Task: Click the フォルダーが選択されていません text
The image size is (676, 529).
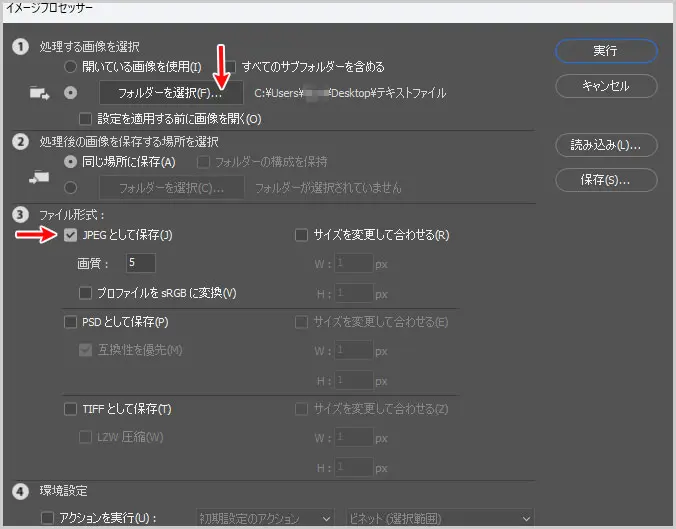Action: pyautogui.click(x=328, y=188)
